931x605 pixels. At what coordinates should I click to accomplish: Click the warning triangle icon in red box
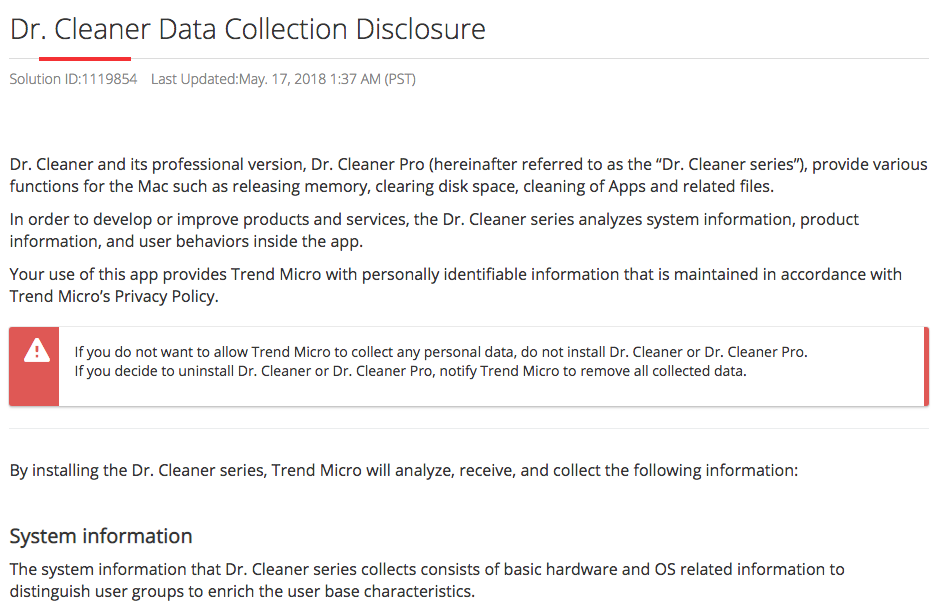[36, 350]
